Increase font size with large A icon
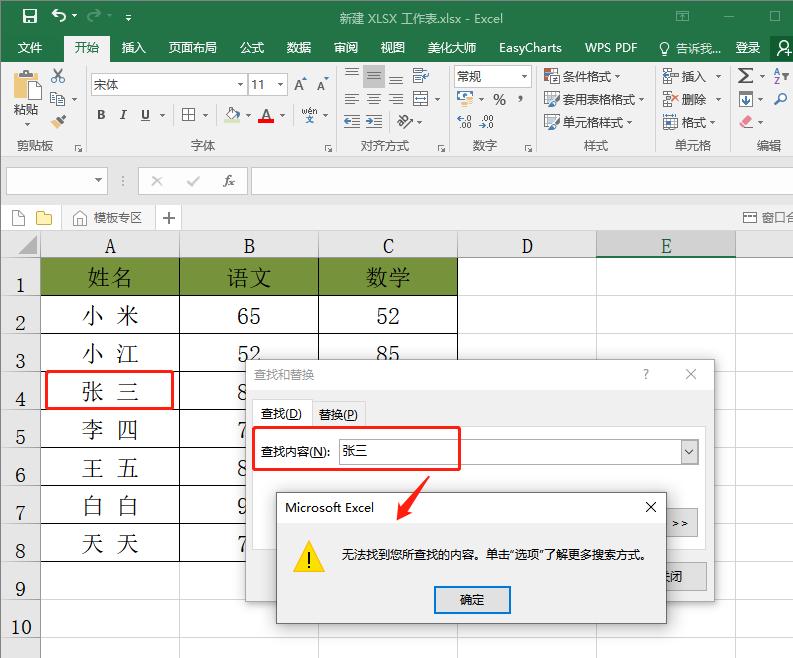The image size is (793, 658). 300,84
